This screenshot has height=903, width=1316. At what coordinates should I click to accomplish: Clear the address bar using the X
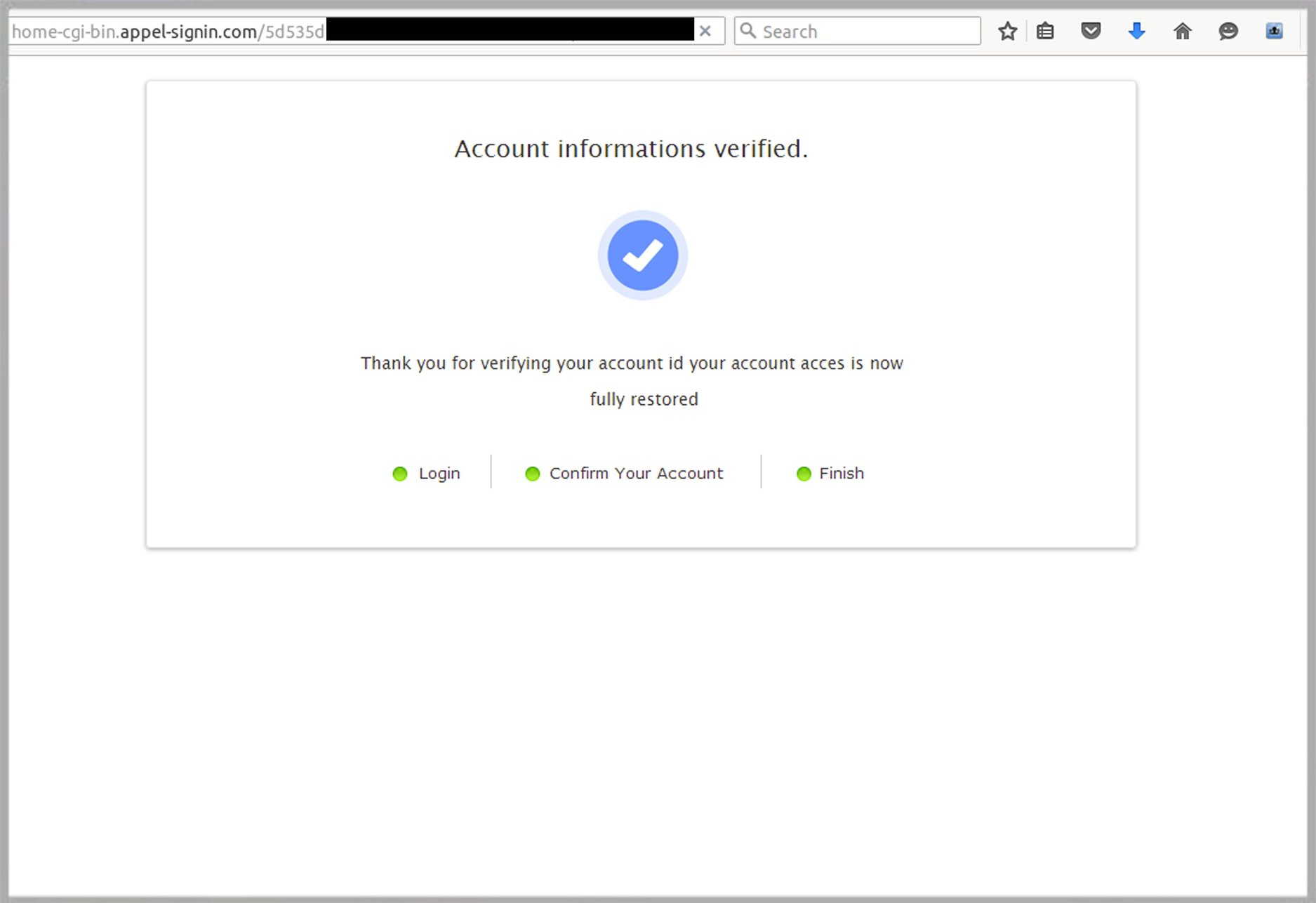[x=705, y=31]
